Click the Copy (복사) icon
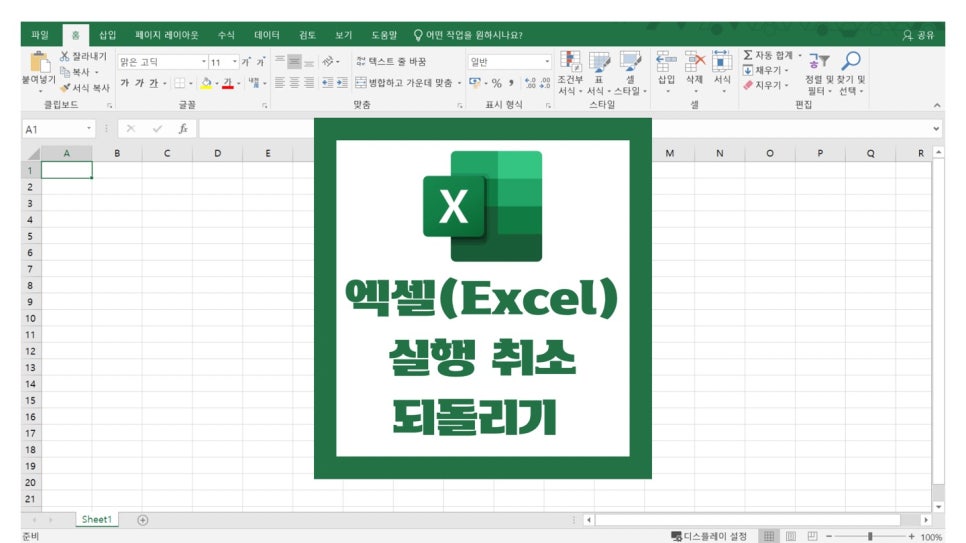Image resolution: width=966 pixels, height=543 pixels. coord(65,71)
